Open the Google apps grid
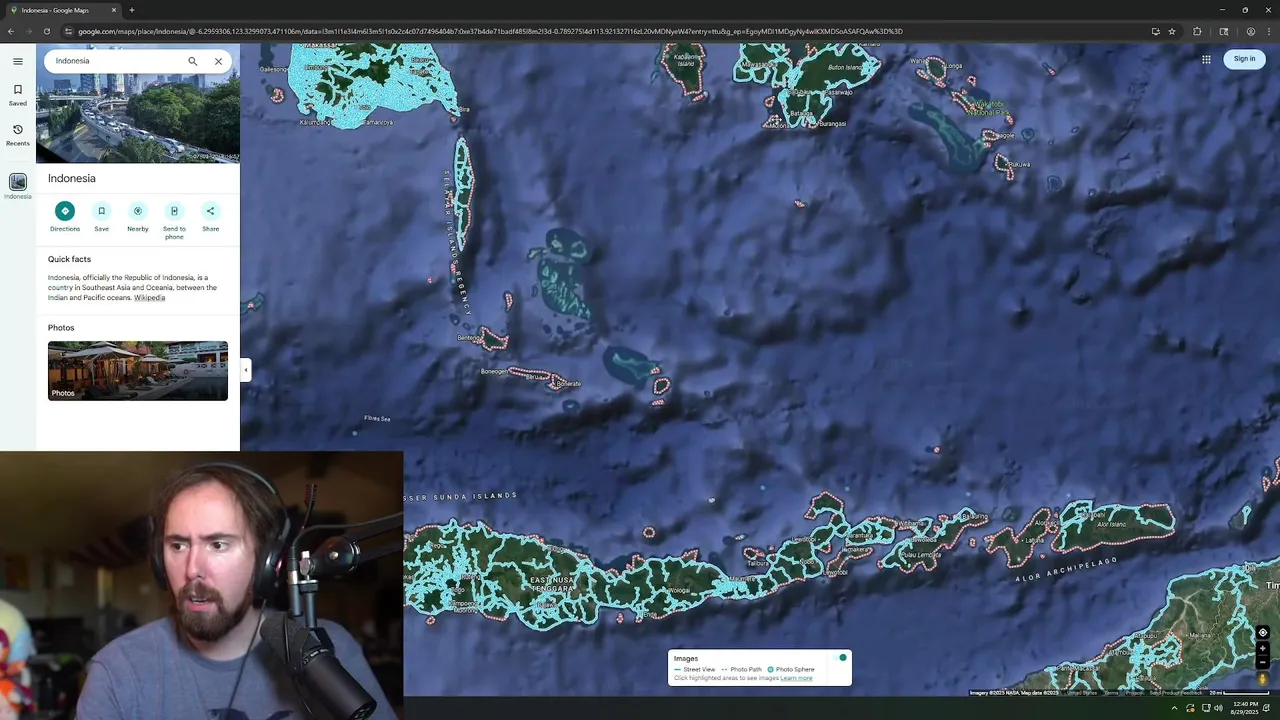The height and width of the screenshot is (720, 1280). pyautogui.click(x=1206, y=59)
